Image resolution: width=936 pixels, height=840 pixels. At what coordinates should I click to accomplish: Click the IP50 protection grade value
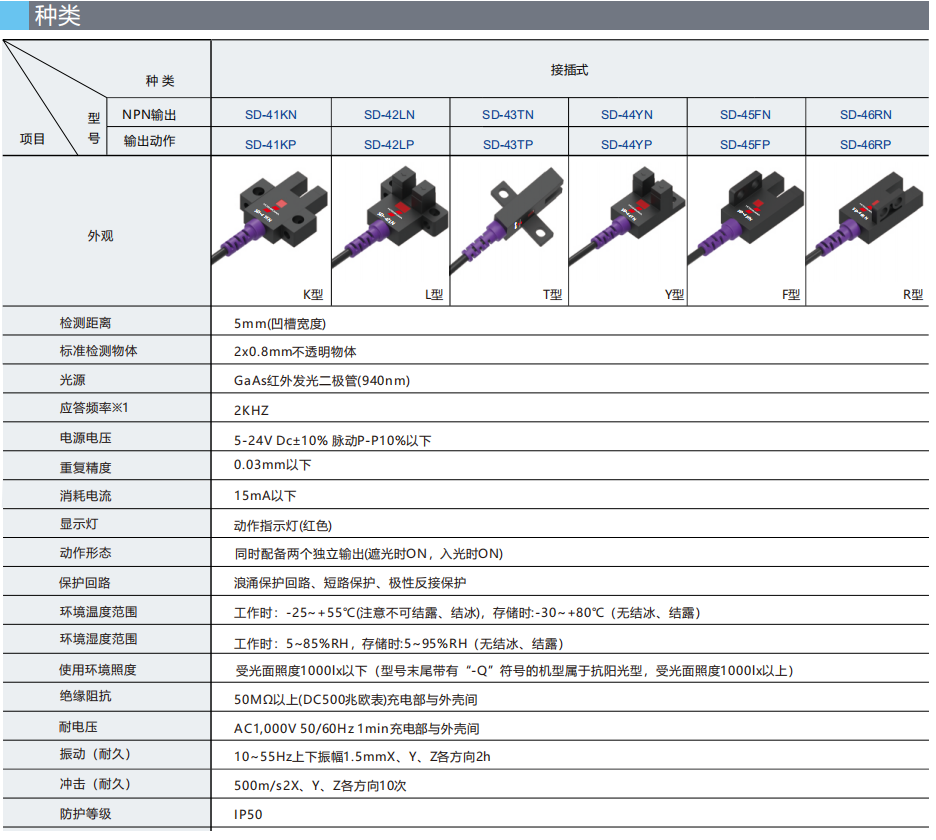[248, 815]
